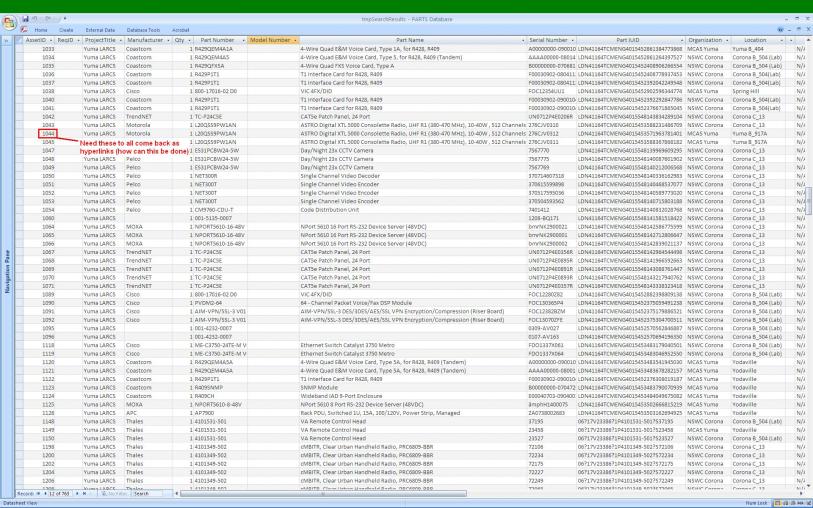
Task: Click the Undo icon in Quick Access Toolbar
Action: tap(35, 19)
